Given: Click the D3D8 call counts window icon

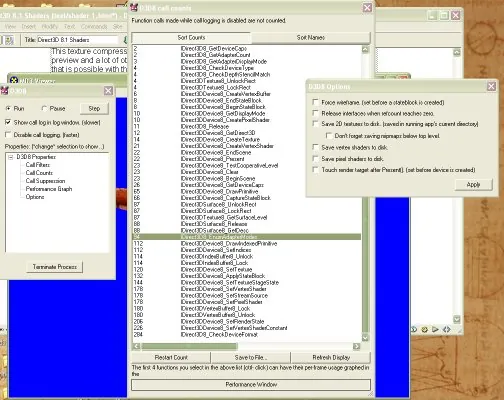Looking at the screenshot, I should (134, 8).
